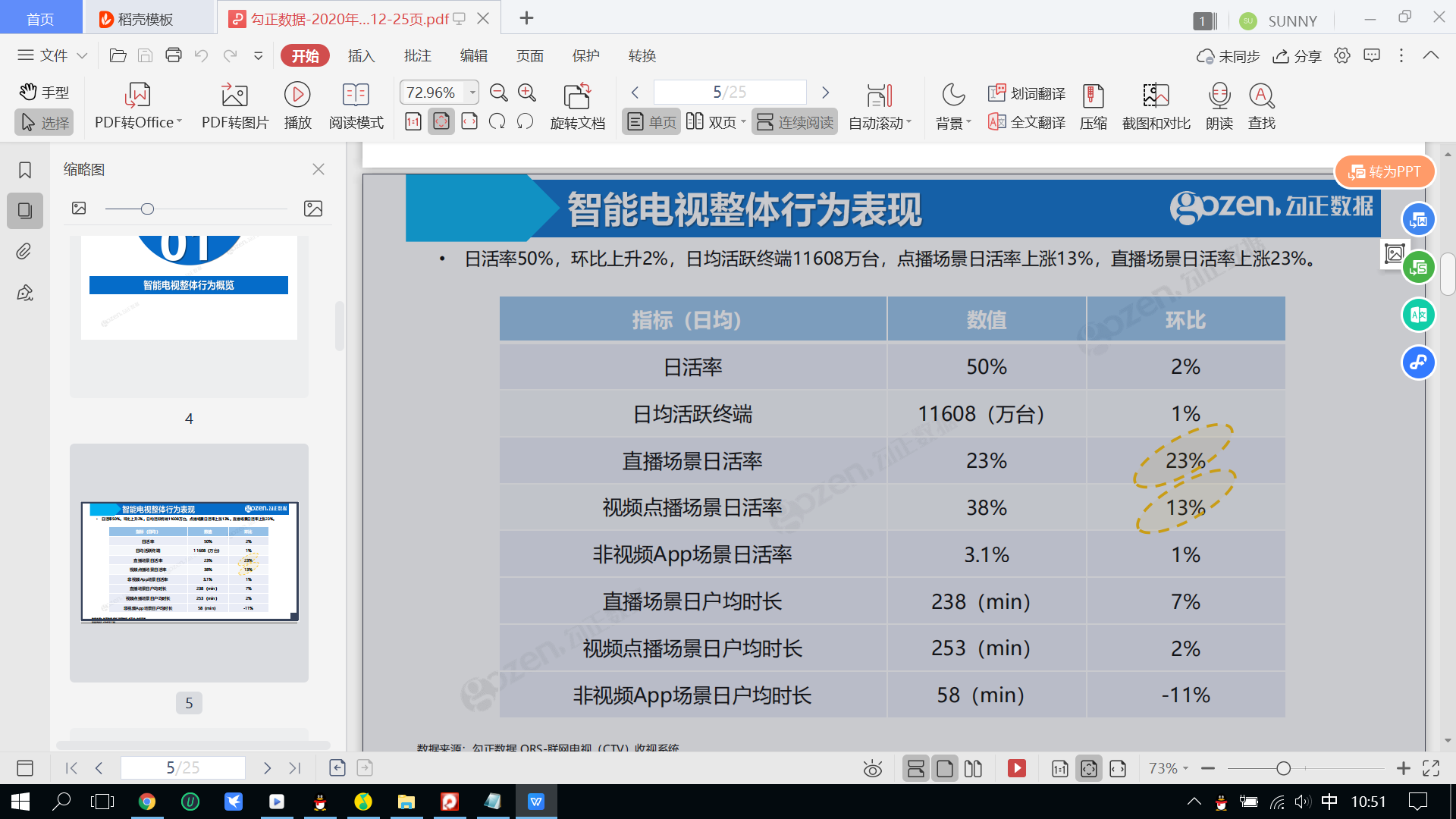Image resolution: width=1456 pixels, height=819 pixels.
Task: Expand auto scroll (自动滚动) dropdown
Action: pos(908,122)
